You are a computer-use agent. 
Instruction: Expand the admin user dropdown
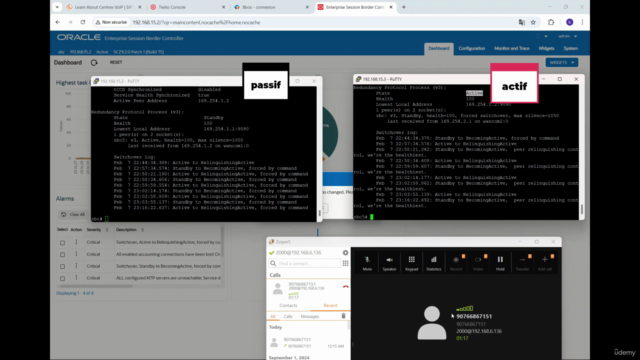pos(567,36)
